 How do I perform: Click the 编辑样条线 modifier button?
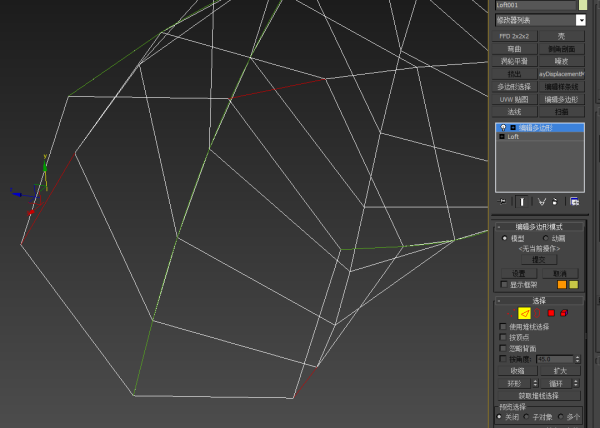561,87
